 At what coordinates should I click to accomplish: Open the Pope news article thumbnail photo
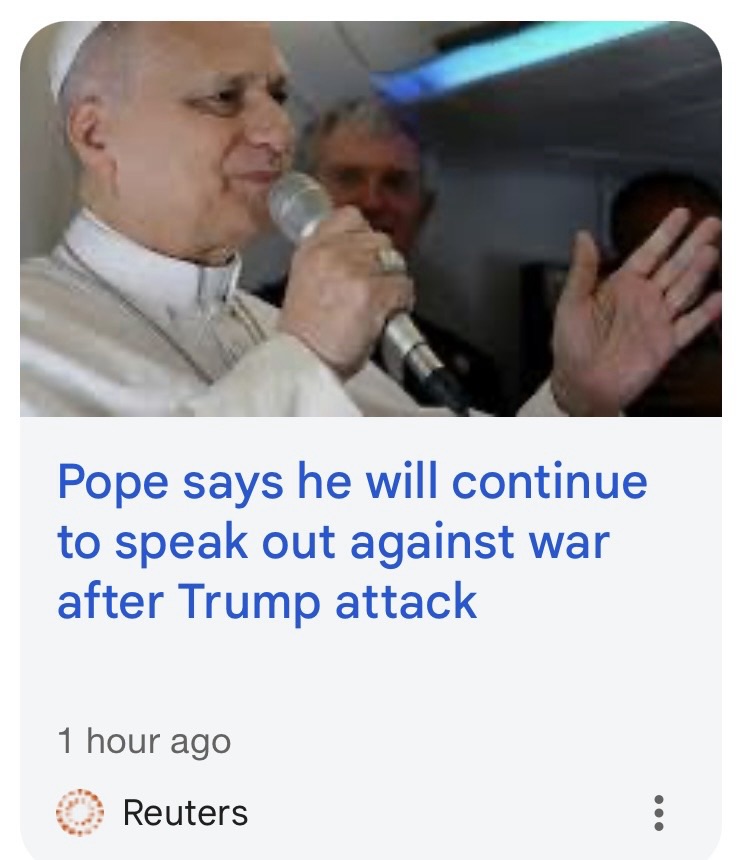371,219
